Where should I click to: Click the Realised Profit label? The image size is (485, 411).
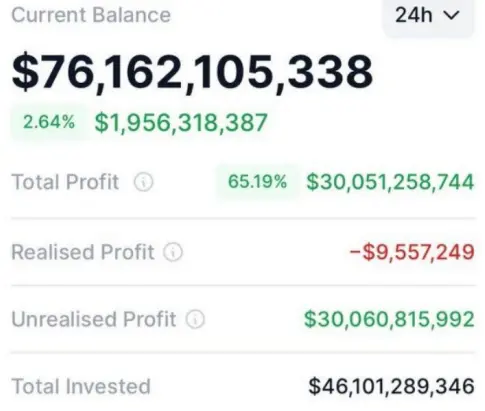tap(83, 252)
